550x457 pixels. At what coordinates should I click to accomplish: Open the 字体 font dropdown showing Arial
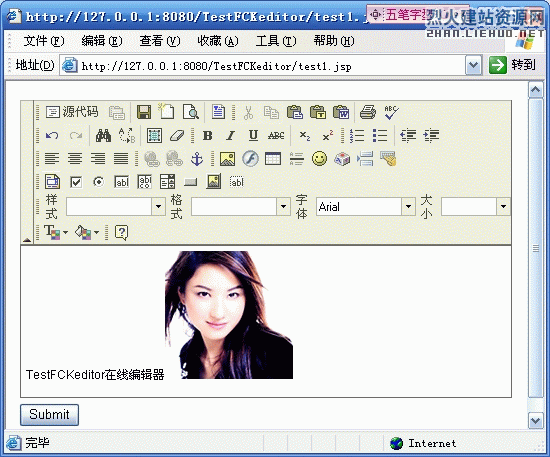365,207
